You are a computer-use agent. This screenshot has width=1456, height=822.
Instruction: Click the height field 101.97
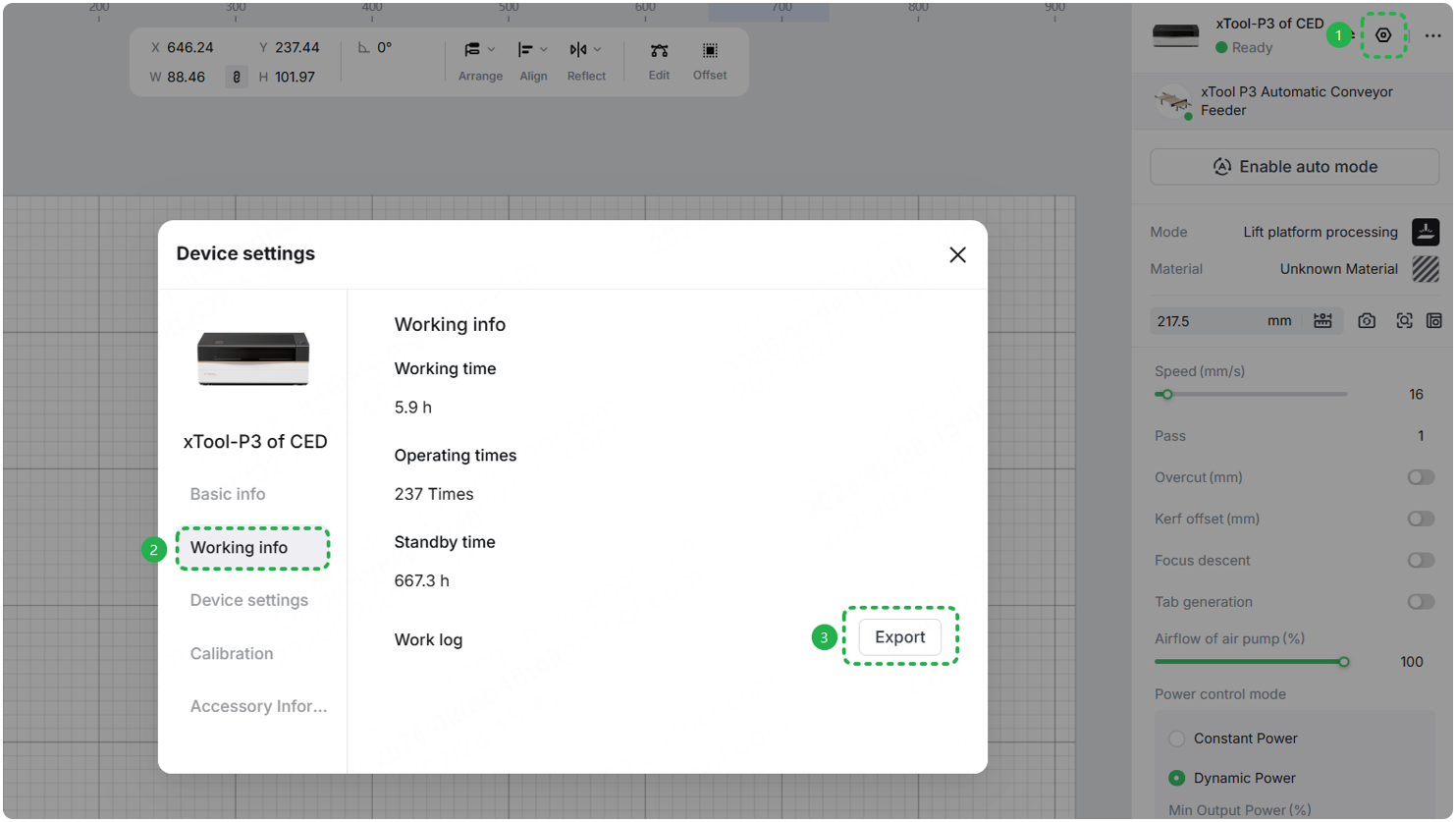(x=295, y=77)
